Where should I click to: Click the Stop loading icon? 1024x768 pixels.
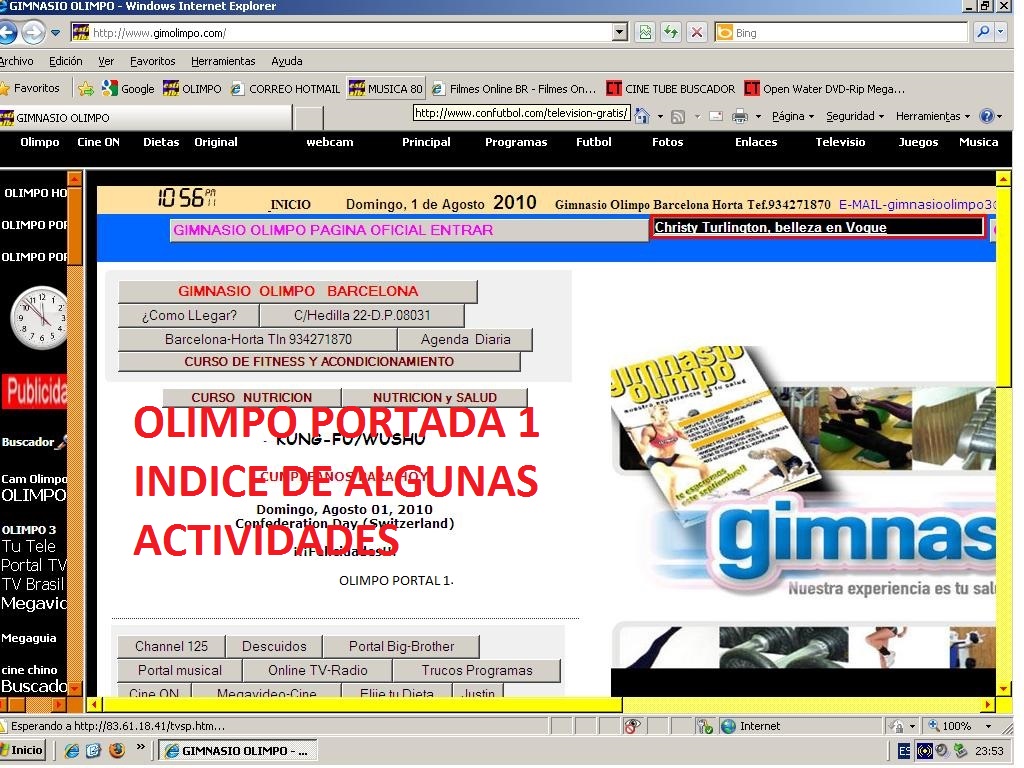pyautogui.click(x=696, y=33)
